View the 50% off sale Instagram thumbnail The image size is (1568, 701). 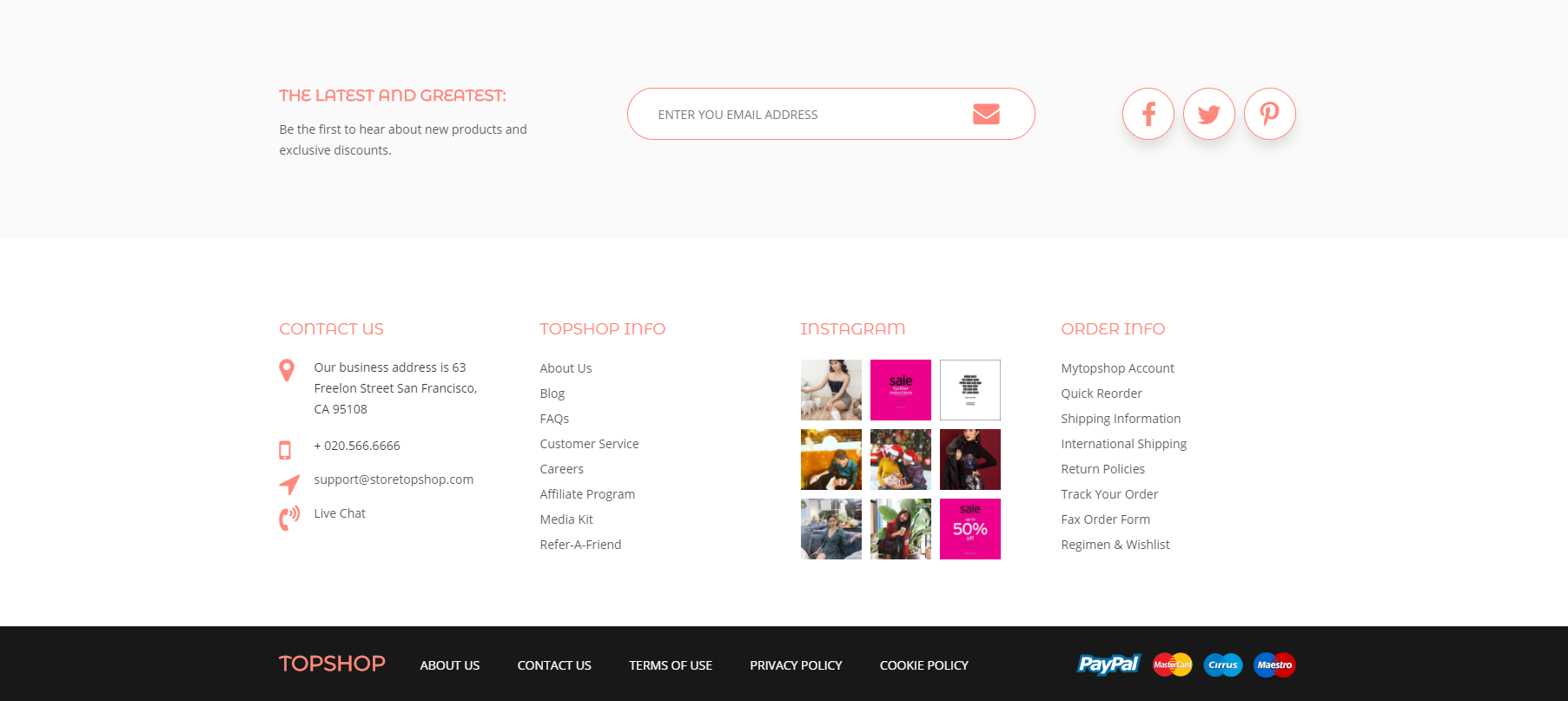tap(970, 529)
